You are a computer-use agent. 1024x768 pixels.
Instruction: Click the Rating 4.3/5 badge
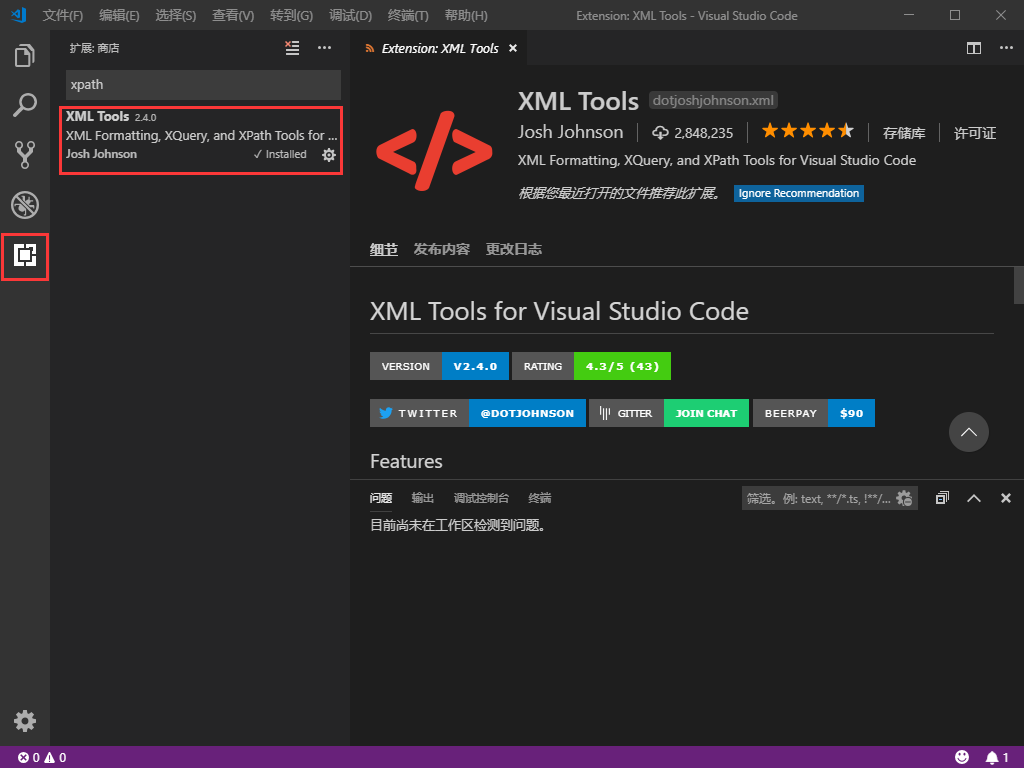(x=592, y=366)
